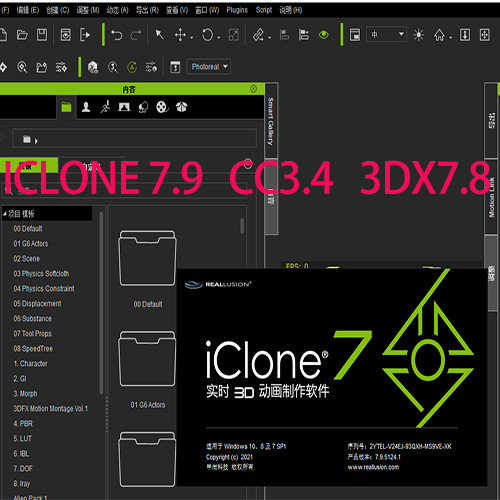Click the shaded cube render icon
The height and width of the screenshot is (500, 500).
tap(93, 67)
